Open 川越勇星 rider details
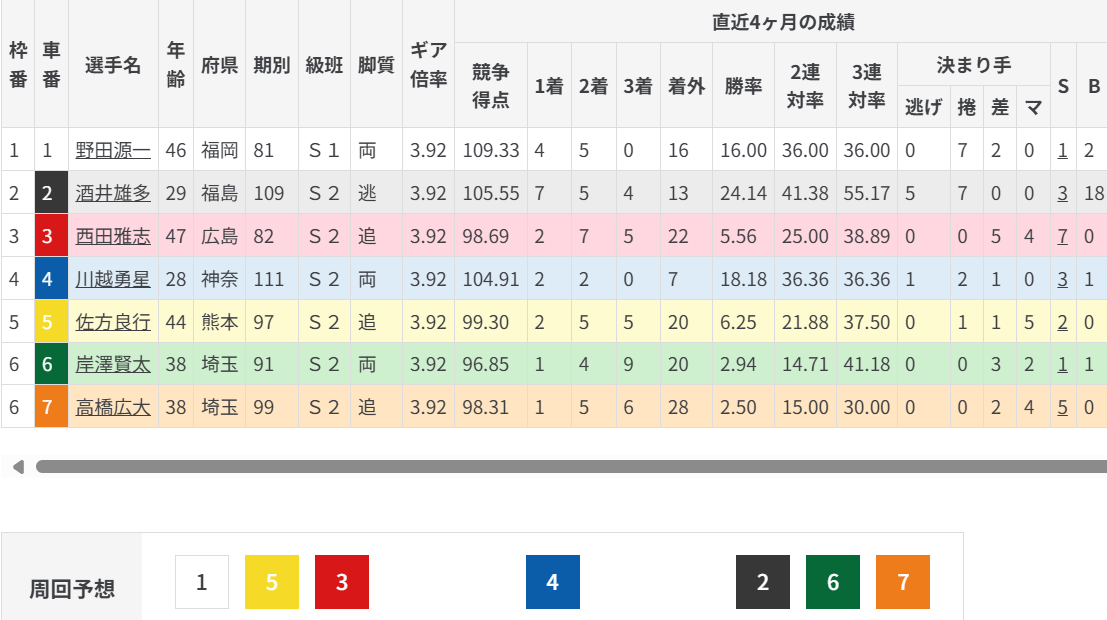1107x620 pixels. click(113, 279)
